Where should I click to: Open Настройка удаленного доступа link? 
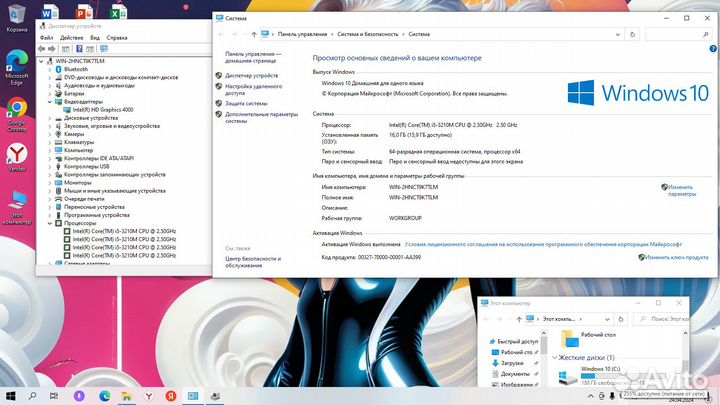pos(253,90)
